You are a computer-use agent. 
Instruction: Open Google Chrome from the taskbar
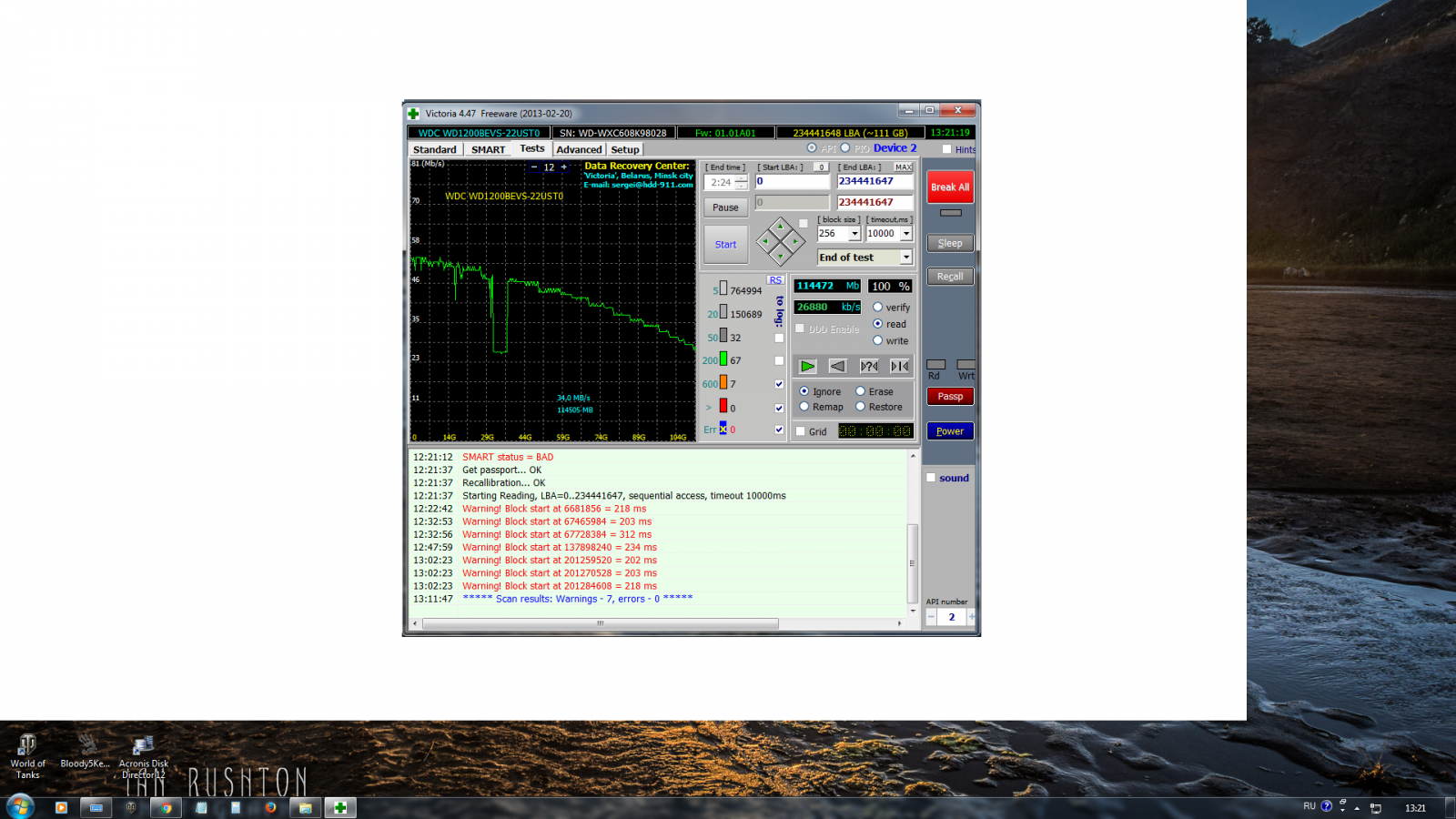(166, 807)
